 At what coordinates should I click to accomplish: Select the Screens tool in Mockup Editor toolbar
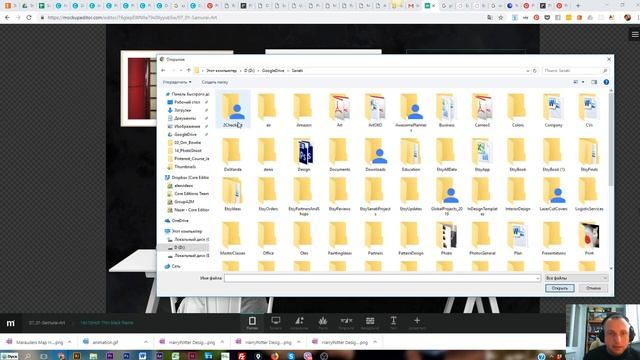276,322
